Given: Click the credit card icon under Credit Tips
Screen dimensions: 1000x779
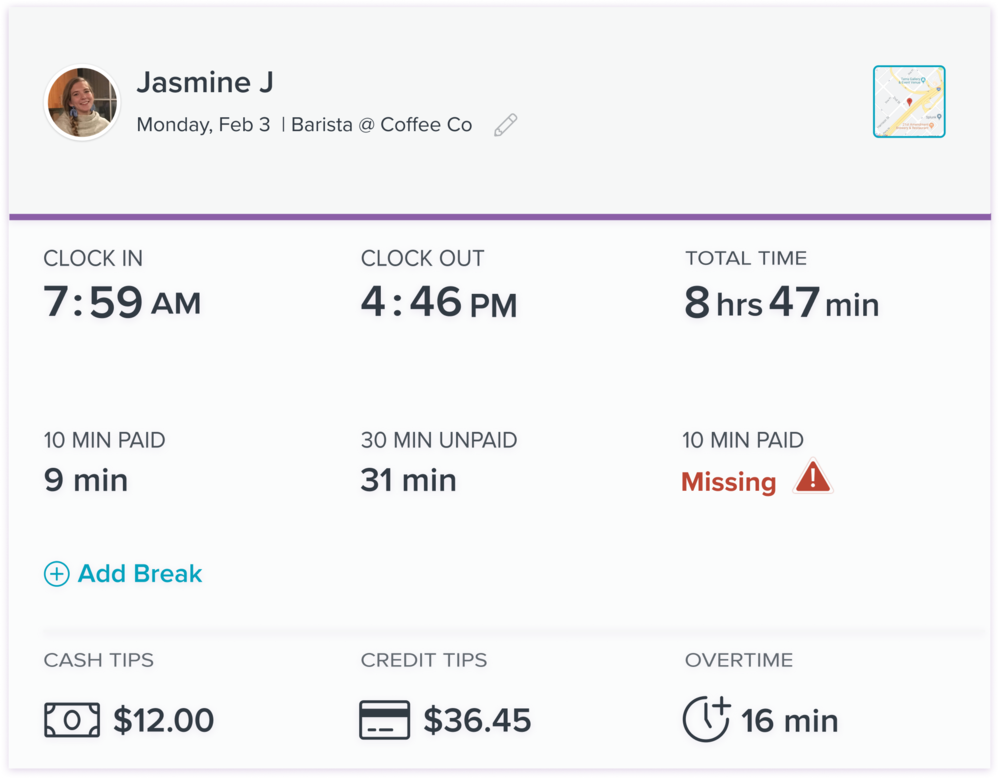Looking at the screenshot, I should pos(385,720).
